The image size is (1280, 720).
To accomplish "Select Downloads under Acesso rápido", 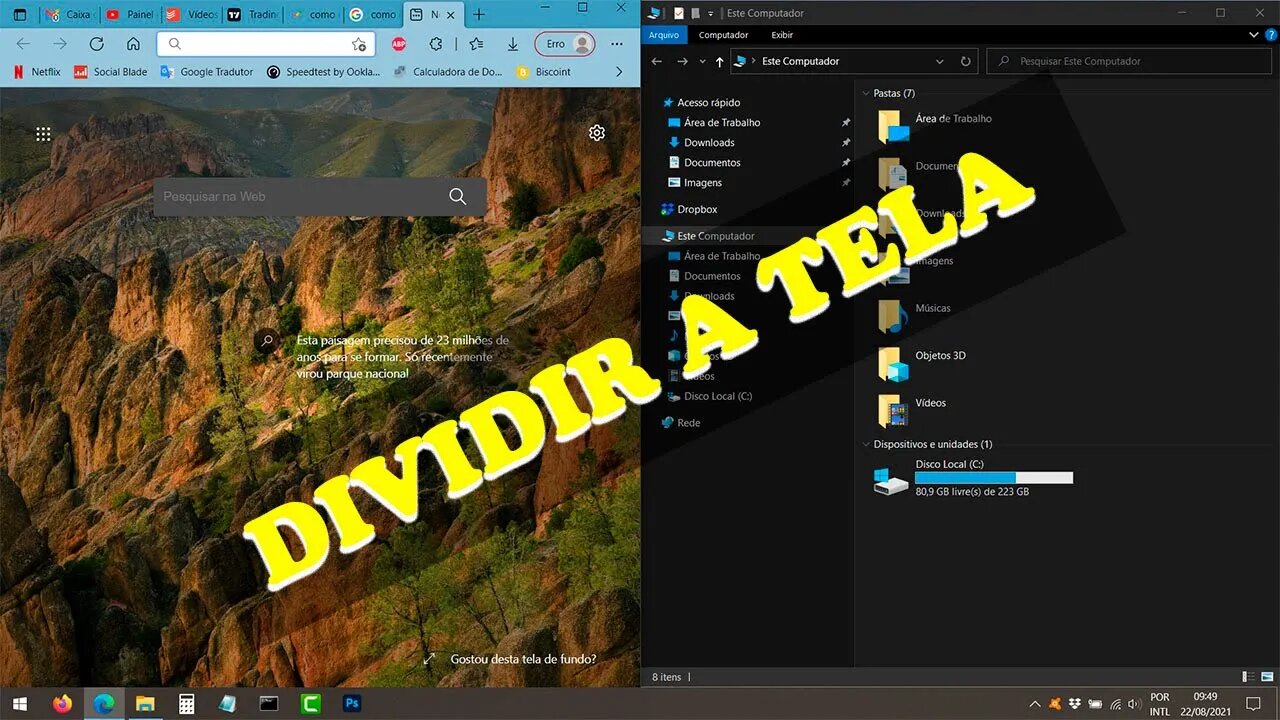I will (709, 143).
